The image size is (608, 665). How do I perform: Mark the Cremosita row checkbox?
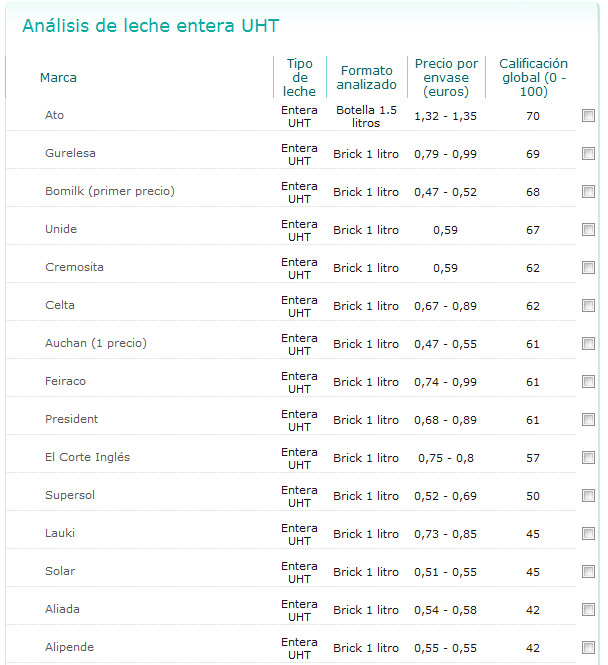pyautogui.click(x=588, y=268)
